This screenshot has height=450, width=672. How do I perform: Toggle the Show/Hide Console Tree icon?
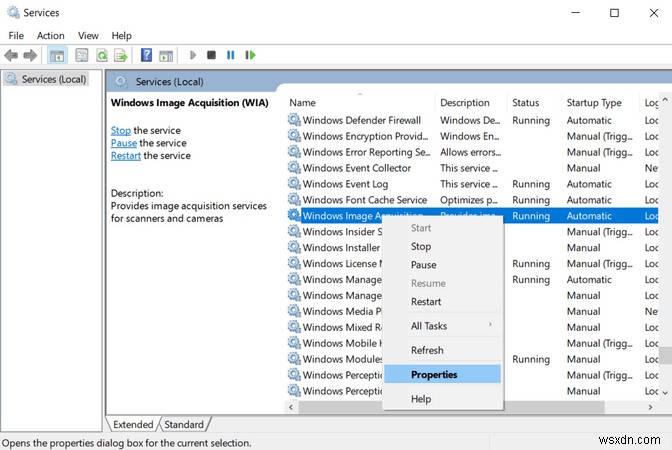[x=57, y=55]
